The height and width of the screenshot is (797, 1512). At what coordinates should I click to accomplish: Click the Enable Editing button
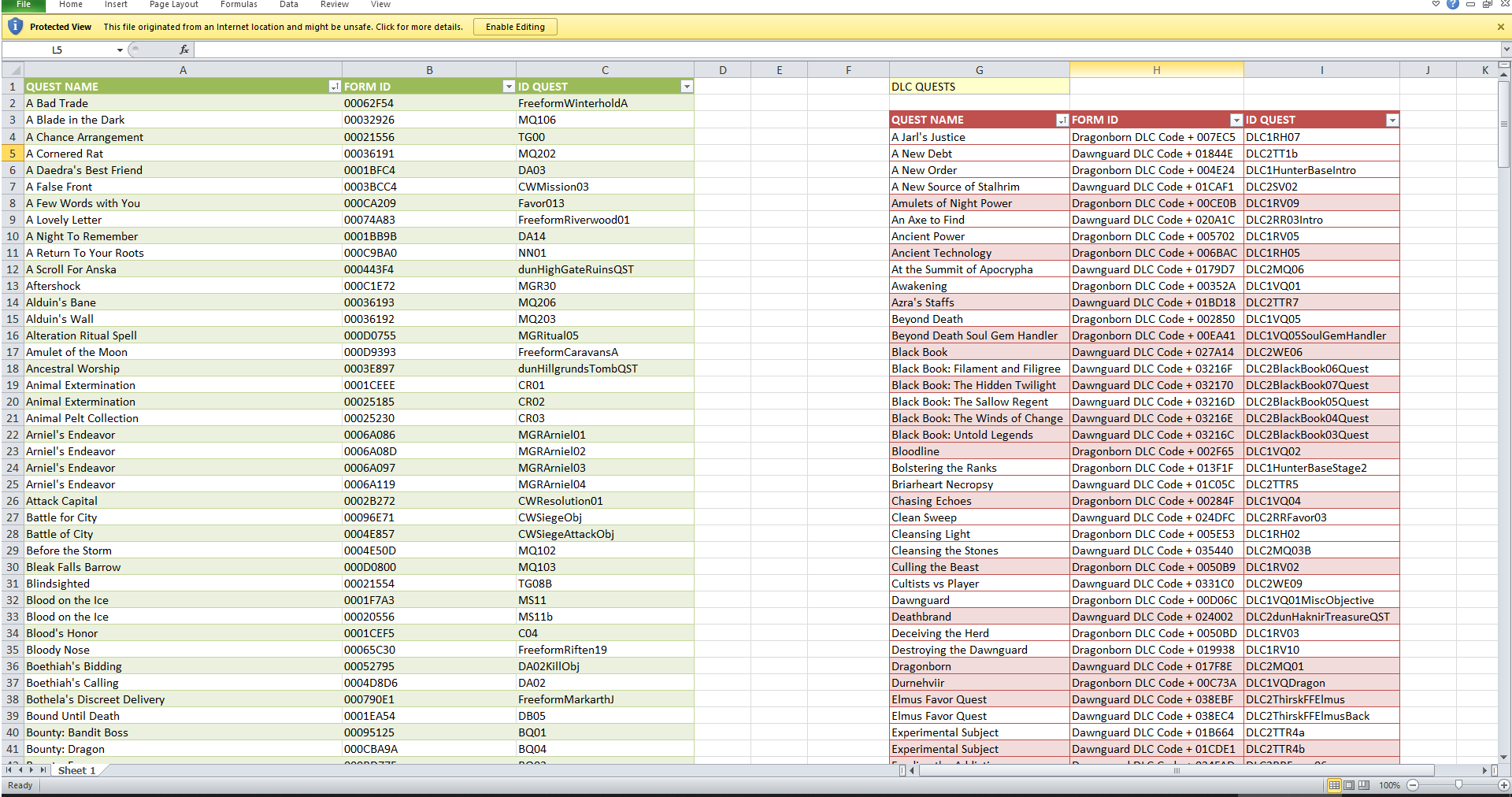[515, 27]
